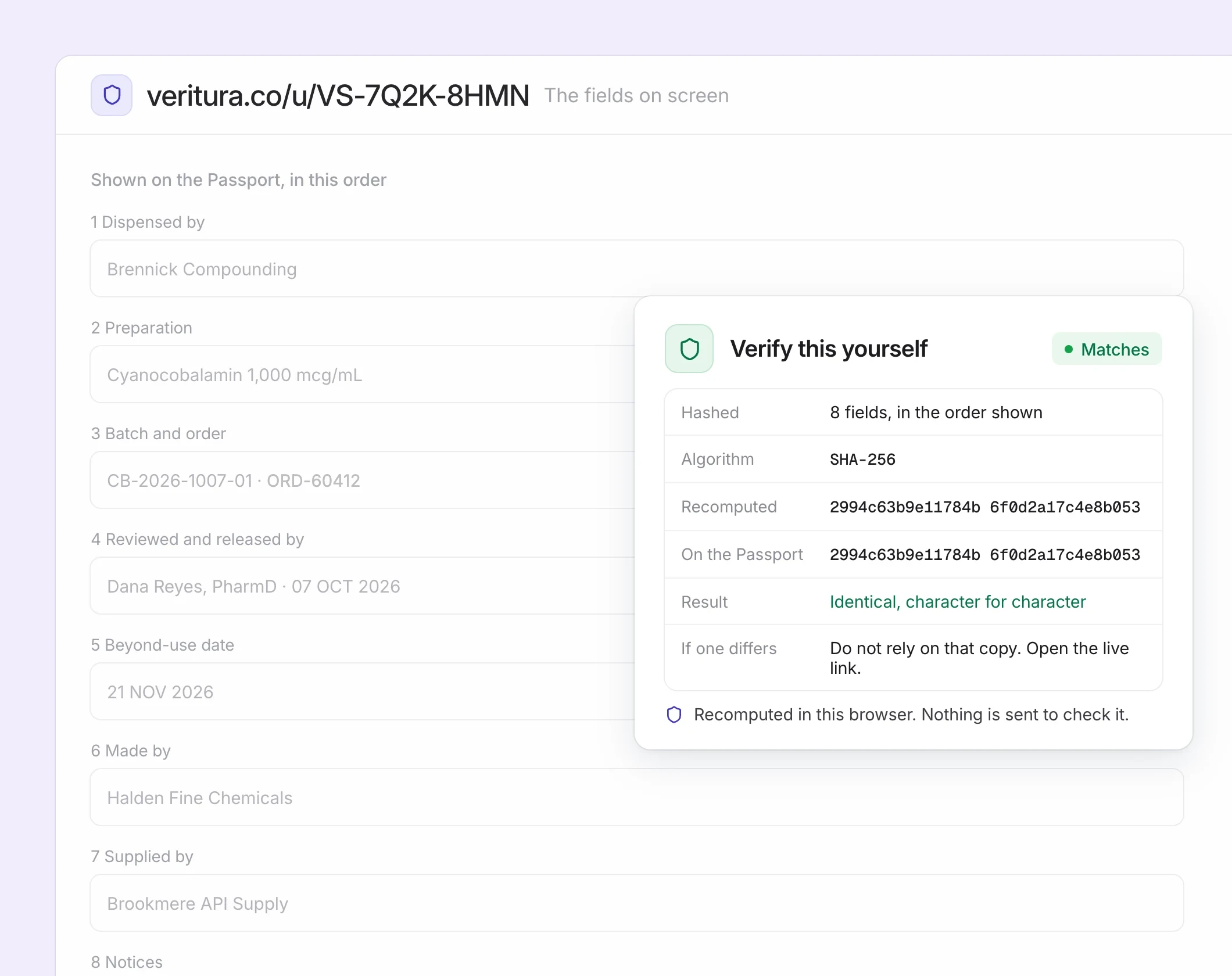The height and width of the screenshot is (976, 1232).
Task: Click the green Matches status badge
Action: tap(1106, 349)
